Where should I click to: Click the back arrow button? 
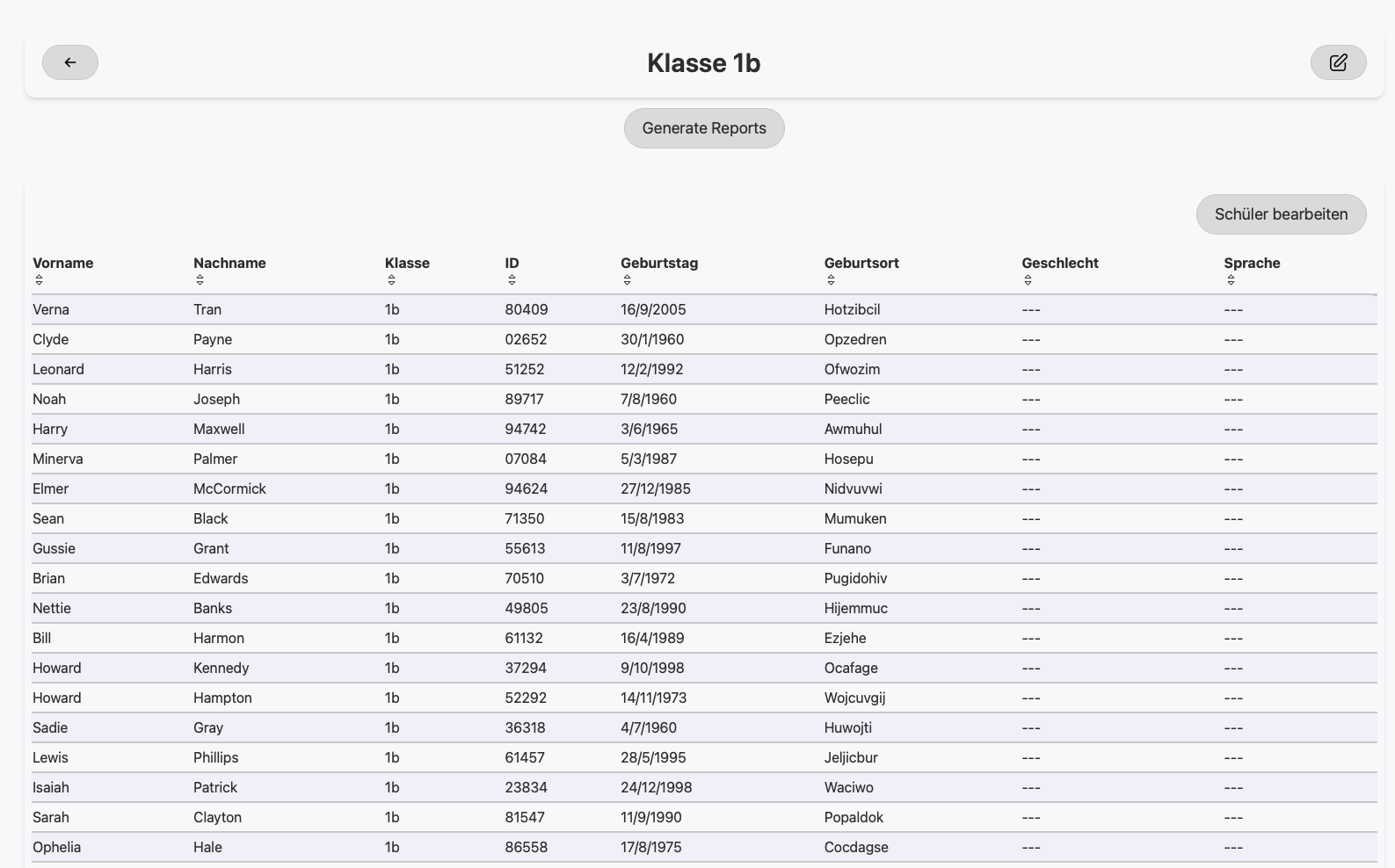[x=70, y=62]
